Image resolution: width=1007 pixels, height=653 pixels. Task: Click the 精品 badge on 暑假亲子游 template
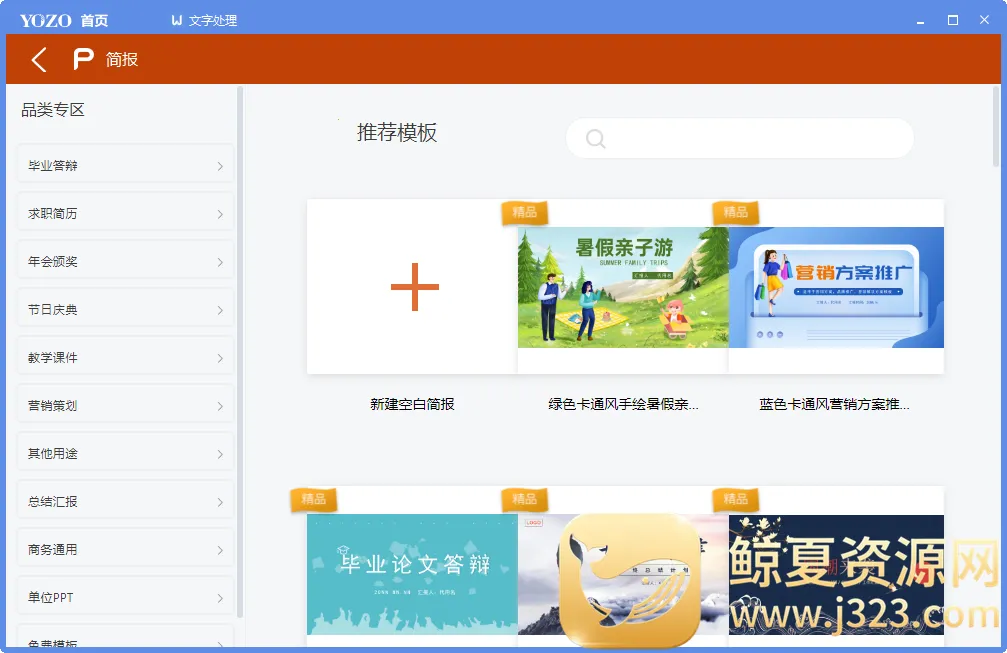(x=525, y=212)
